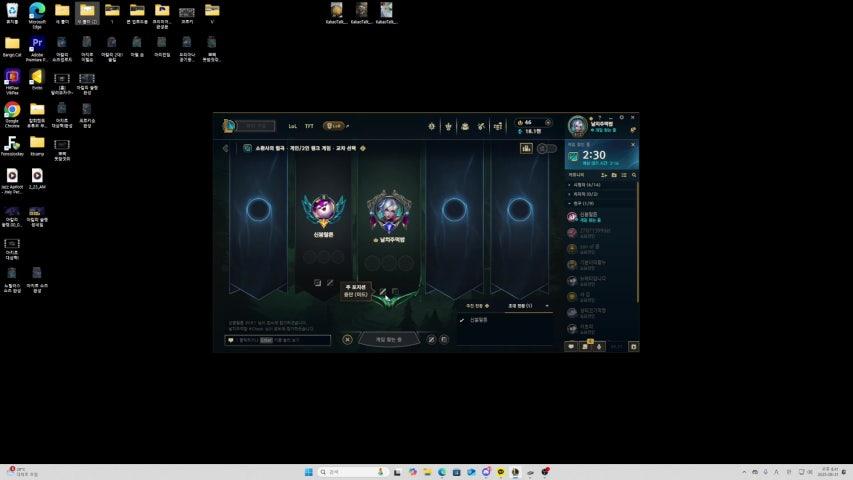Open the first gear-shaped icon in the top navigation
The image size is (853, 480).
click(431, 126)
